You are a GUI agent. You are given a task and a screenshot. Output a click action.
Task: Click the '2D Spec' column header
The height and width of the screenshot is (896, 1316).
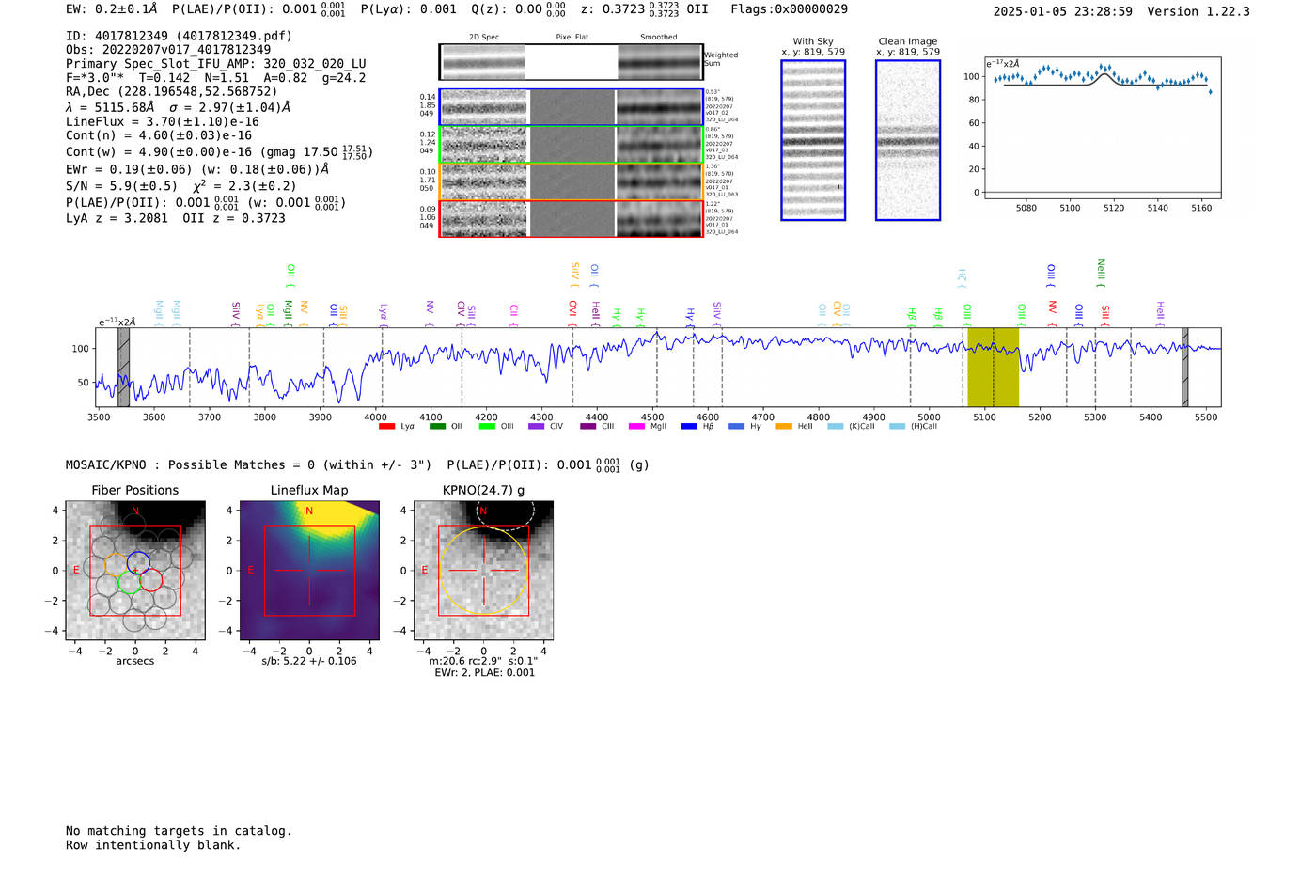point(484,38)
